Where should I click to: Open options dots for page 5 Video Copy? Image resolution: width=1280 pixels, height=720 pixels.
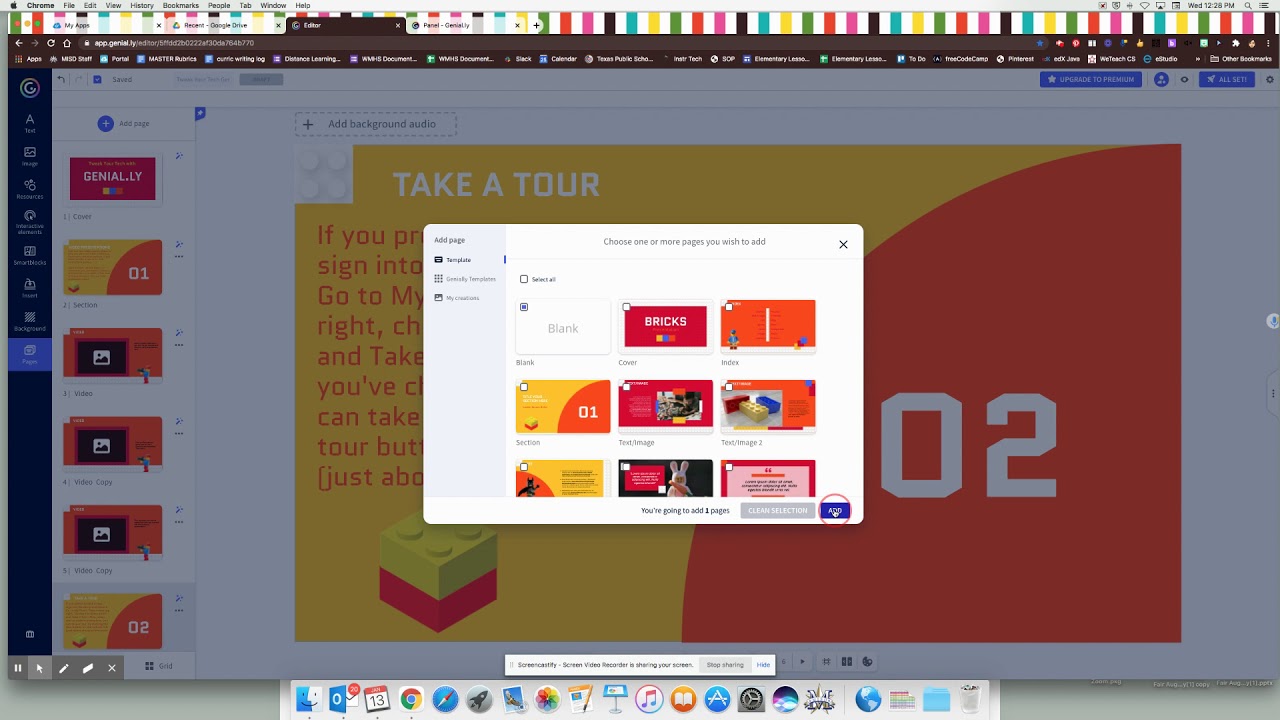click(179, 522)
